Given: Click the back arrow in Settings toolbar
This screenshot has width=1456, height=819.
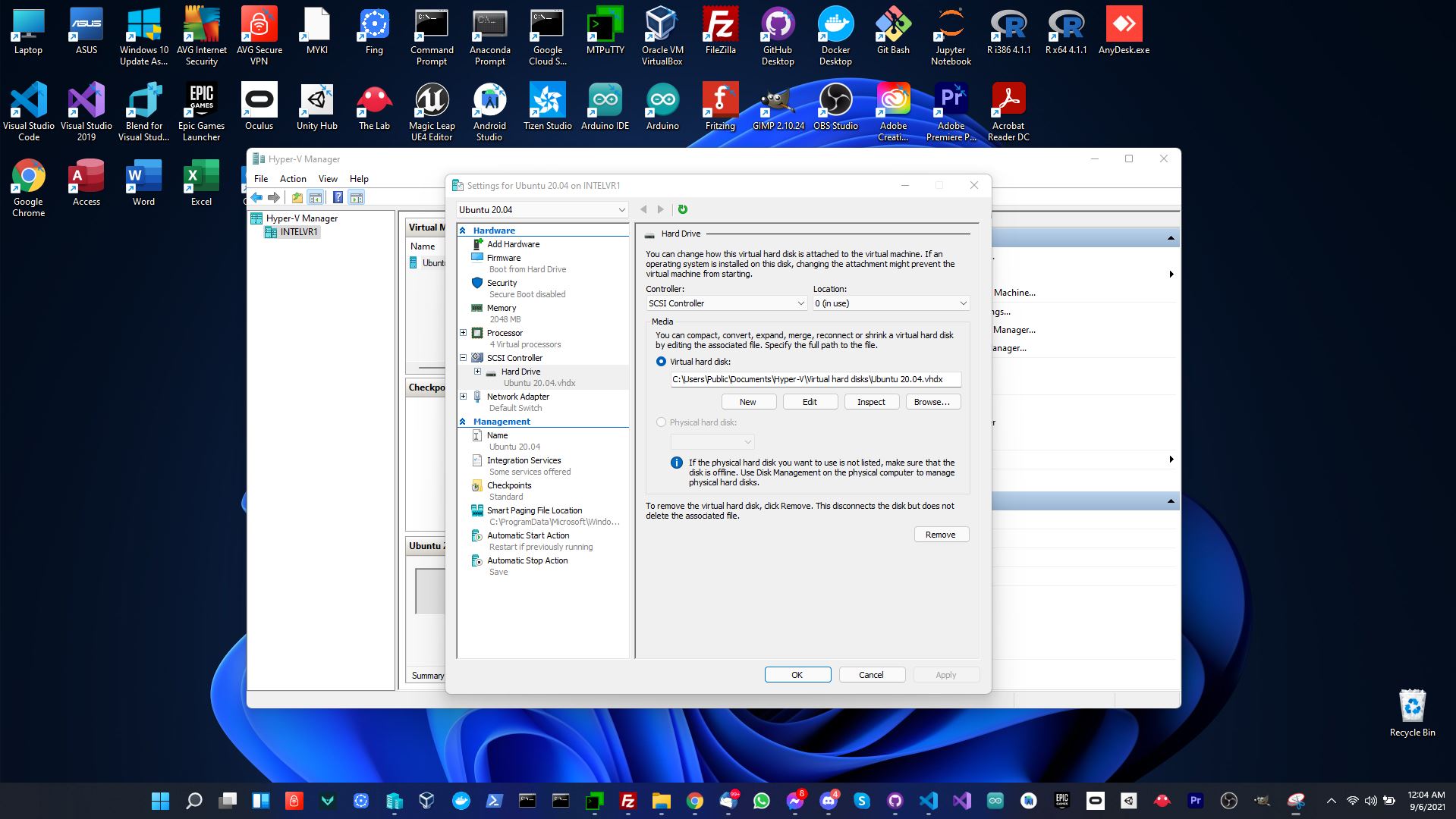Looking at the screenshot, I should click(x=643, y=209).
